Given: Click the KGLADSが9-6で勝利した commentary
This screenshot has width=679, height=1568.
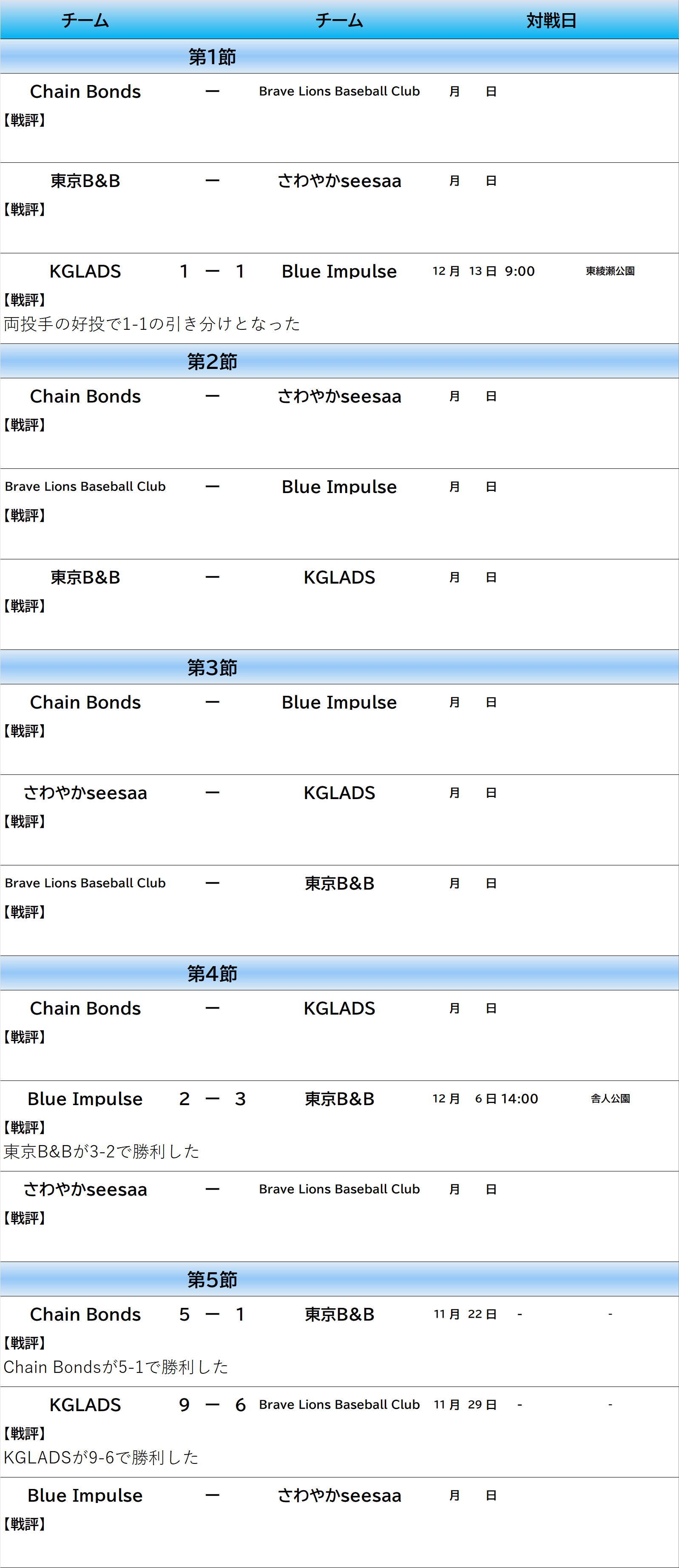Looking at the screenshot, I should [x=101, y=1457].
